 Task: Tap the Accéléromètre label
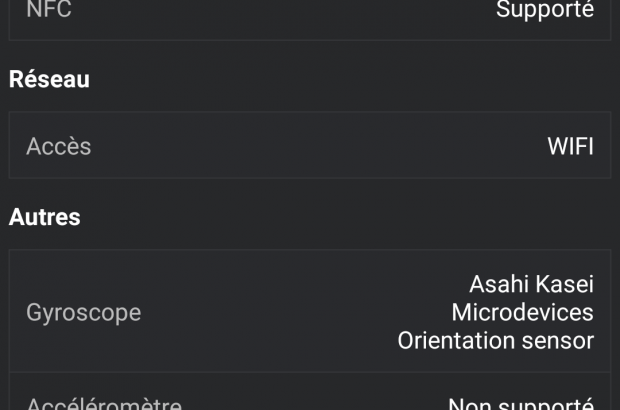click(x=104, y=403)
